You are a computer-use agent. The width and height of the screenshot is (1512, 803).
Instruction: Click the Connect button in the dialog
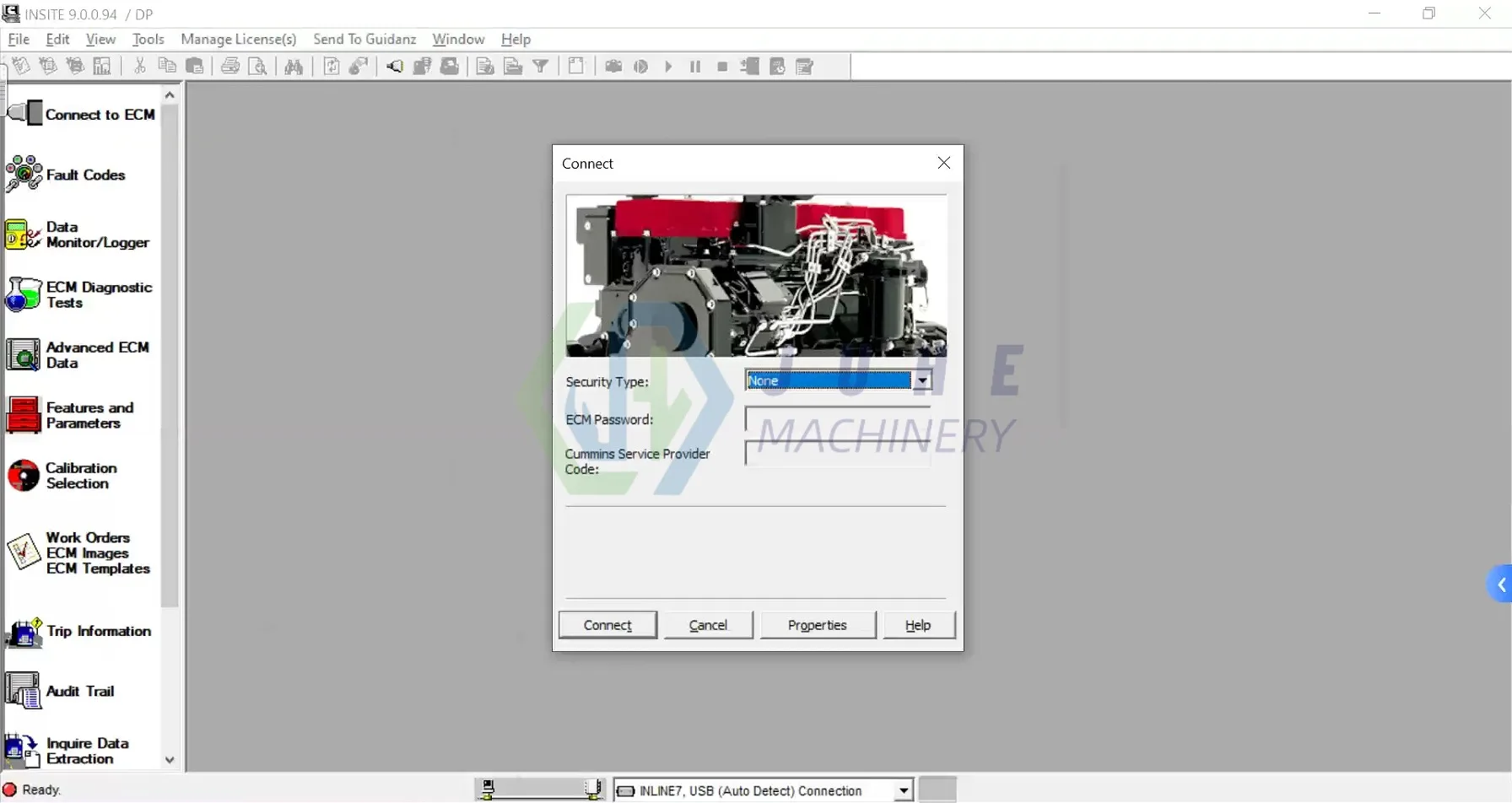(x=607, y=625)
